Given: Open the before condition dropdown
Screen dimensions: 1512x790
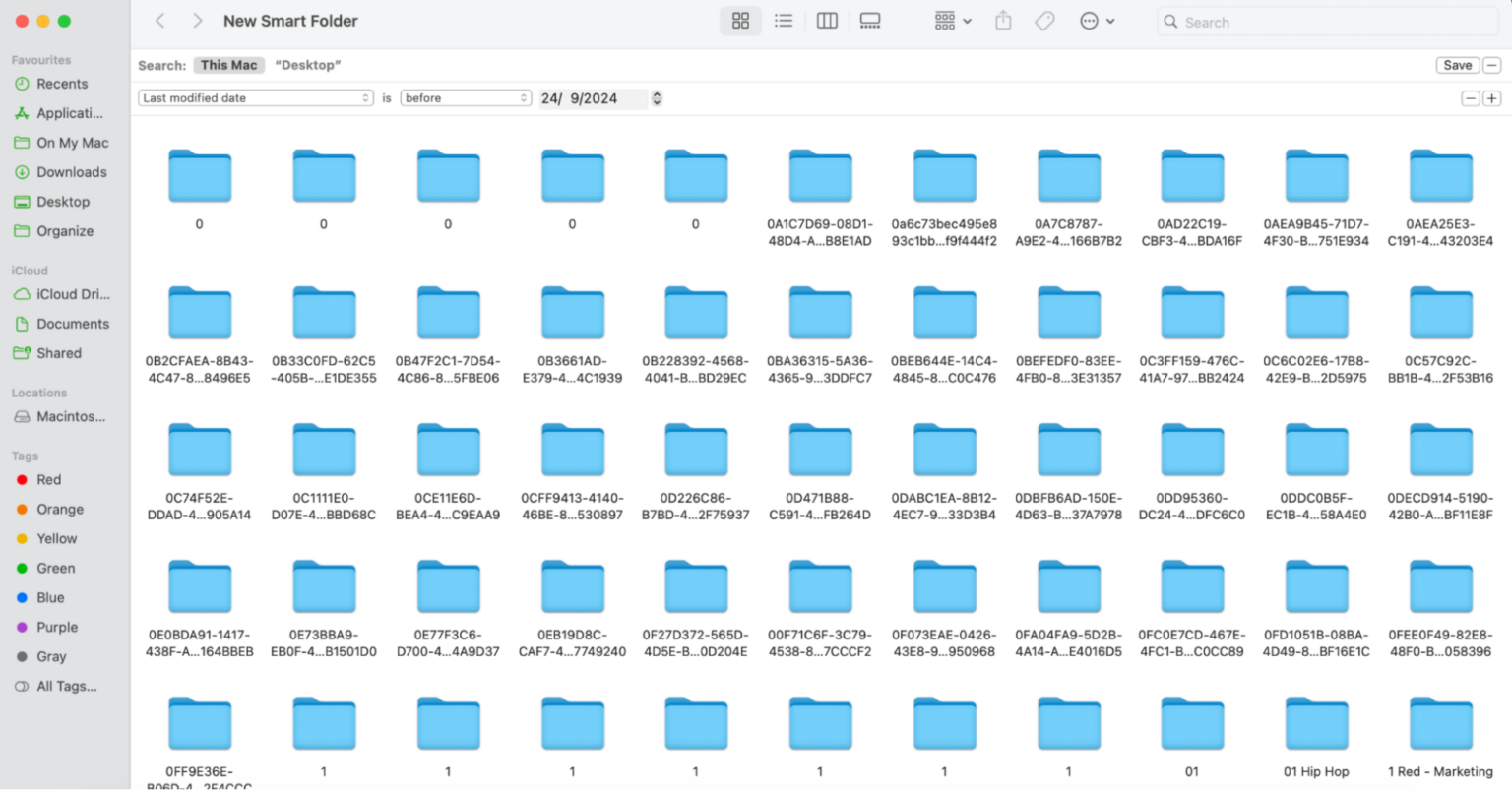Looking at the screenshot, I should 465,97.
